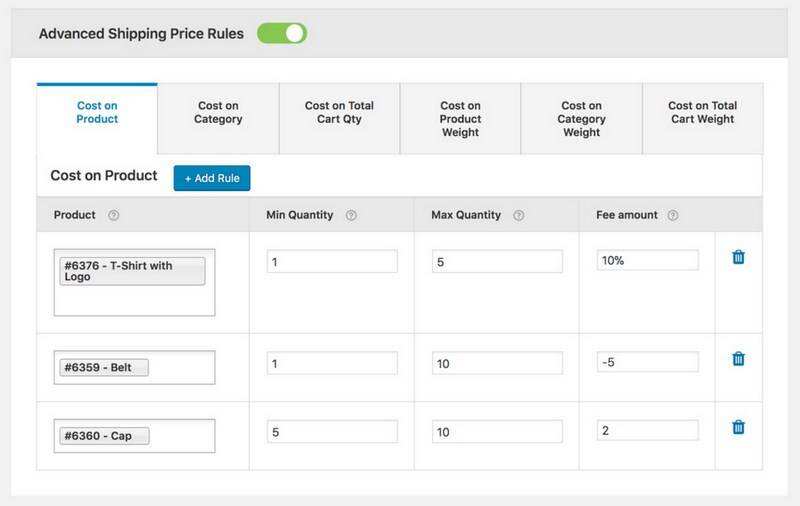Open Fee amount help icon
The height and width of the screenshot is (506, 800).
point(673,215)
